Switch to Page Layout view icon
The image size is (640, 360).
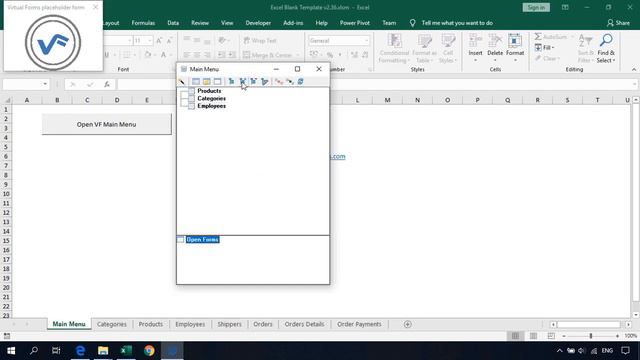533,336
